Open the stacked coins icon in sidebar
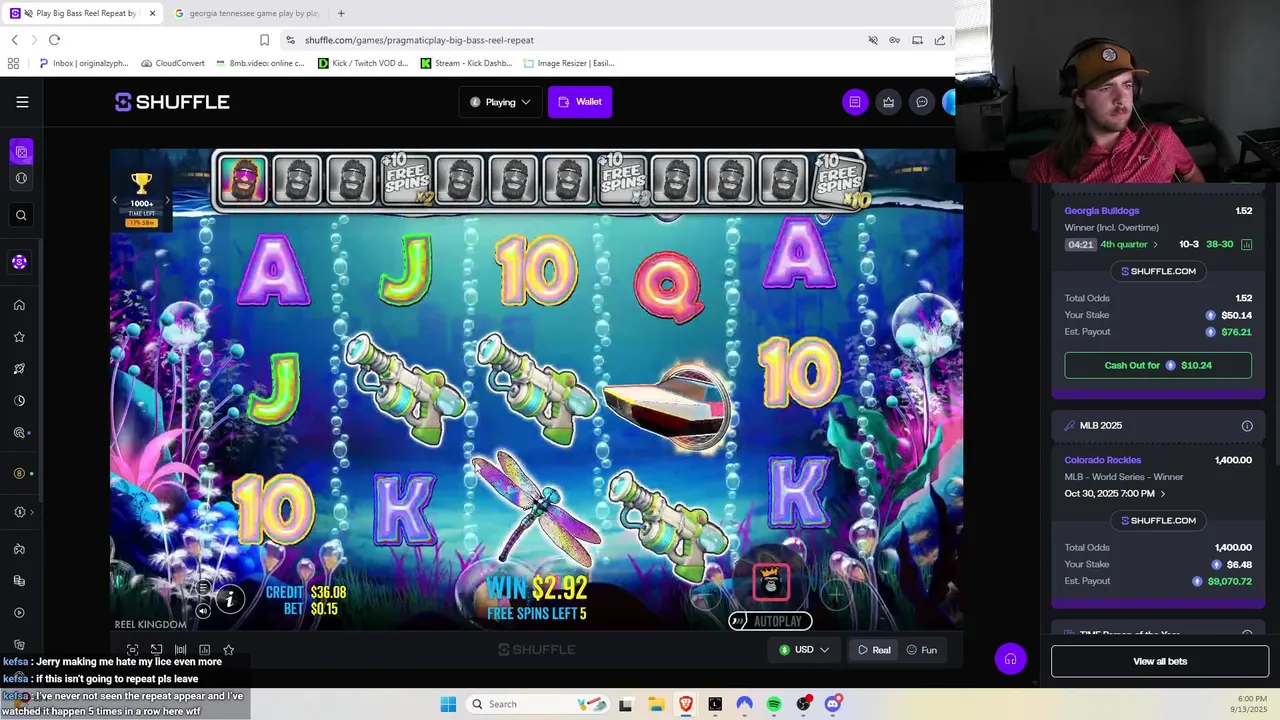Screen dimensions: 1280x720 pos(19,581)
